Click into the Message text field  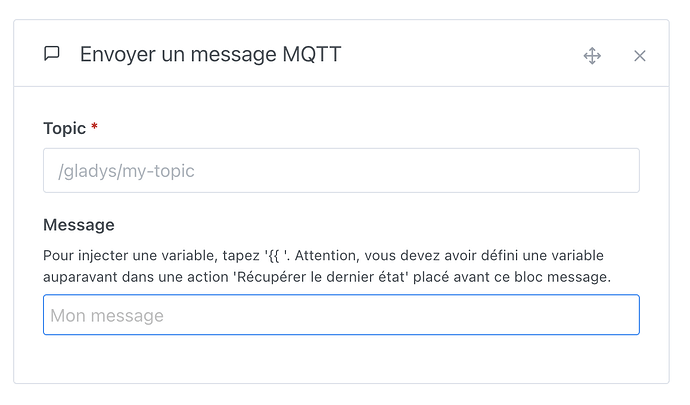(341, 315)
